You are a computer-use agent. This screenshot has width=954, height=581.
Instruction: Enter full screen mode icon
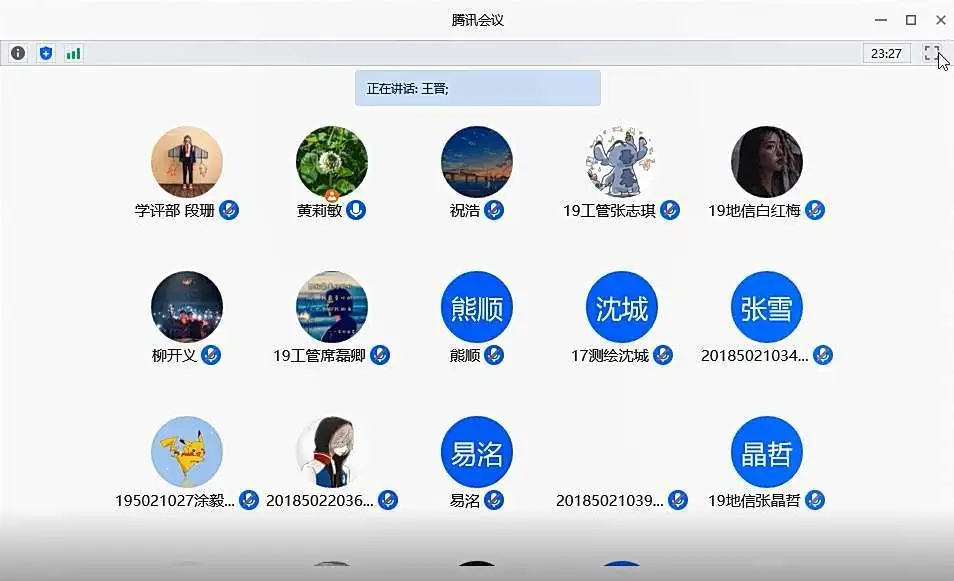[x=931, y=53]
